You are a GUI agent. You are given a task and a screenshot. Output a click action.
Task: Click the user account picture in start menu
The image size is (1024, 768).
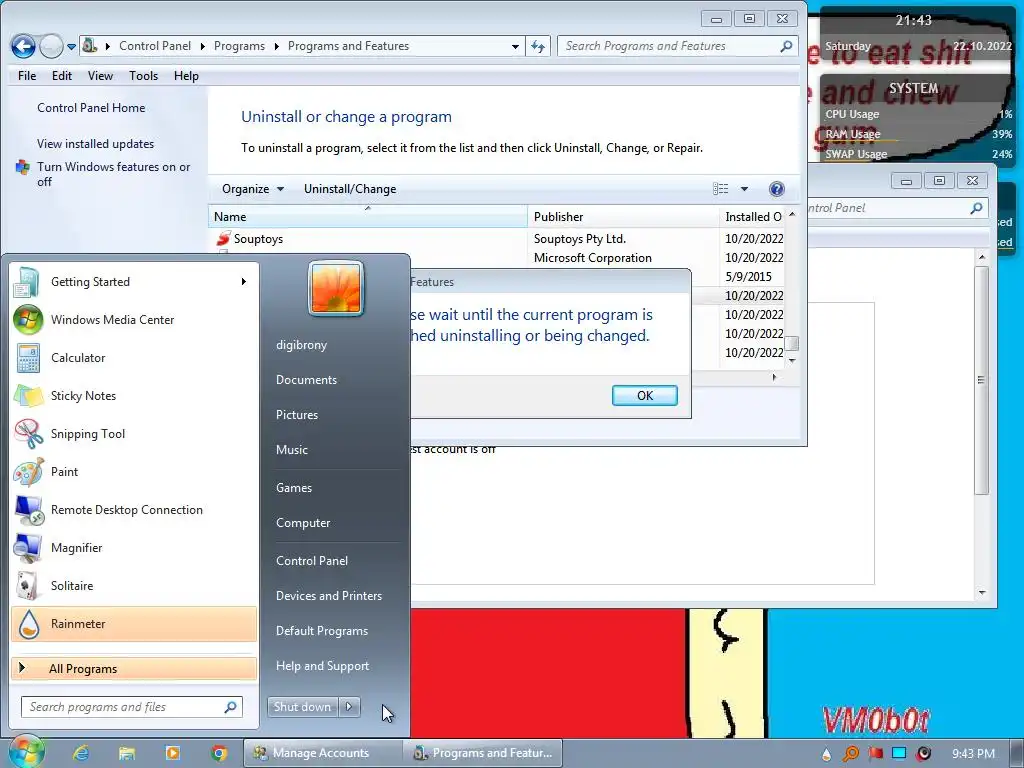tap(336, 288)
